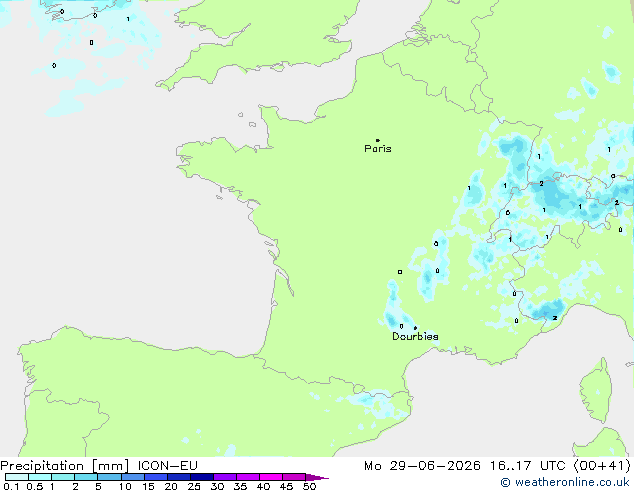Image resolution: width=634 pixels, height=490 pixels.
Task: Pick the 45–50 mm legend swatch
Action: pos(294,477)
